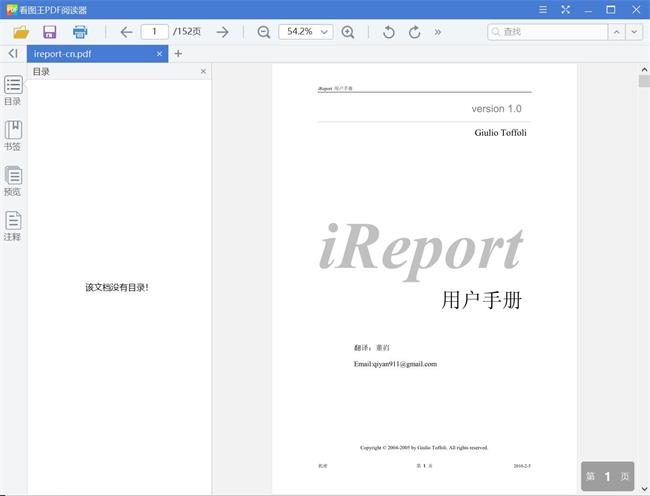The width and height of the screenshot is (650, 496).
Task: Expand more toolbar tools chevron
Action: click(438, 32)
